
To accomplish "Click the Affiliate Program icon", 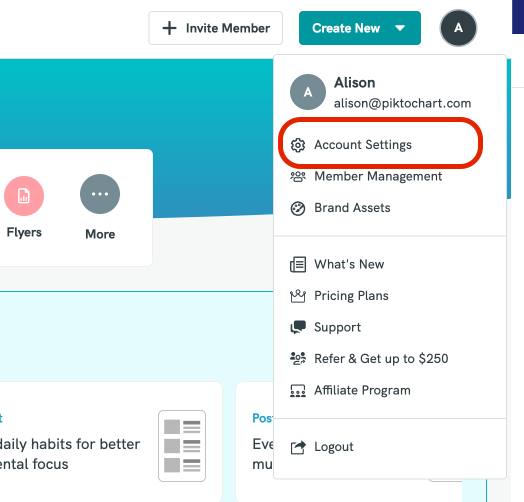I will [x=297, y=390].
